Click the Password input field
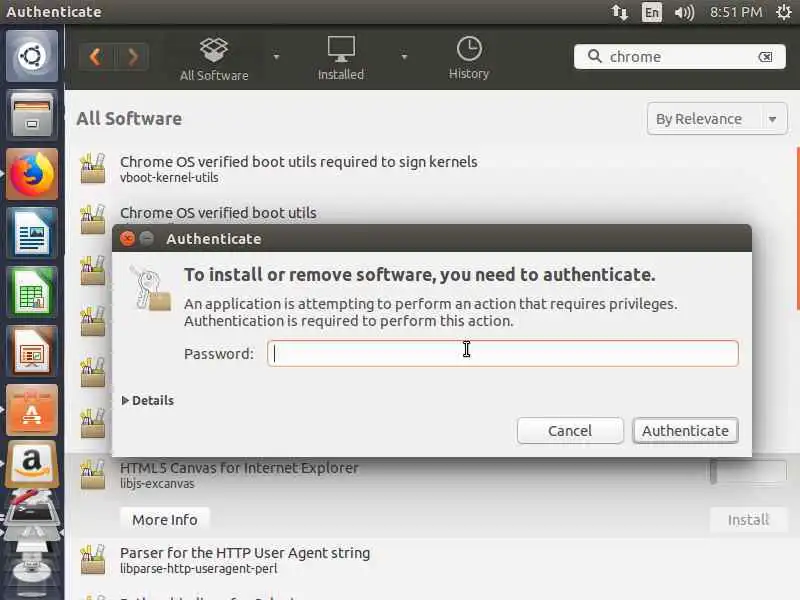Viewport: 800px width, 600px height. [x=503, y=353]
